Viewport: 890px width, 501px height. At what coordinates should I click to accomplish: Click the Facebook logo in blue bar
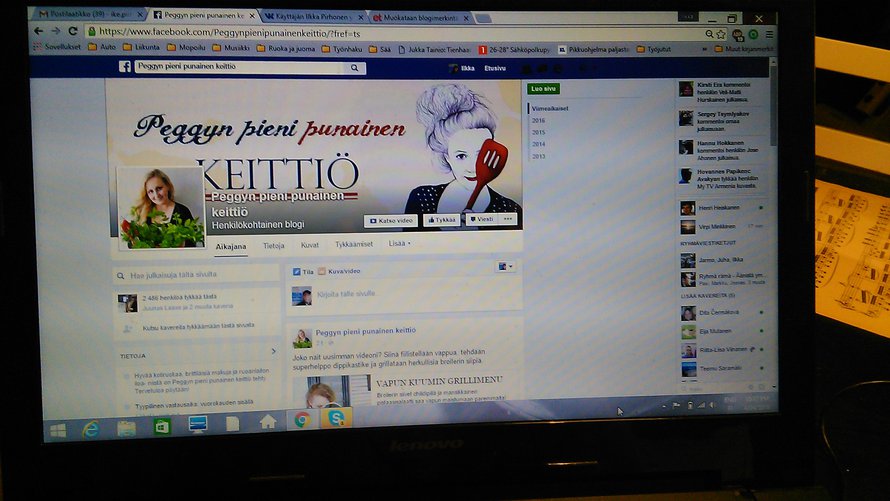(x=125, y=66)
